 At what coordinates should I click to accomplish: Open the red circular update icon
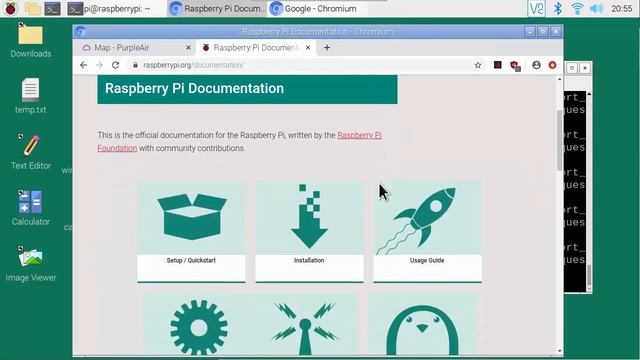[552, 65]
